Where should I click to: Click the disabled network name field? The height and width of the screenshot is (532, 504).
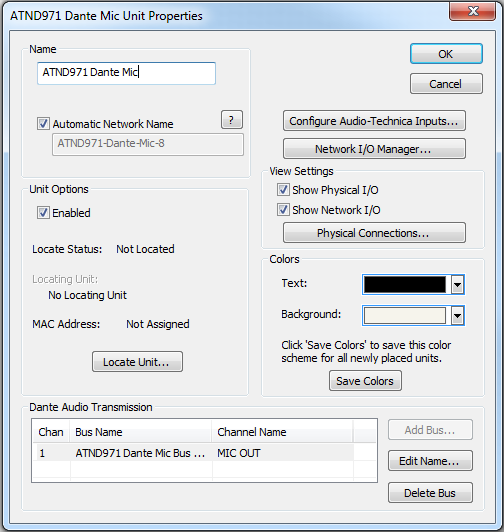pyautogui.click(x=148, y=144)
